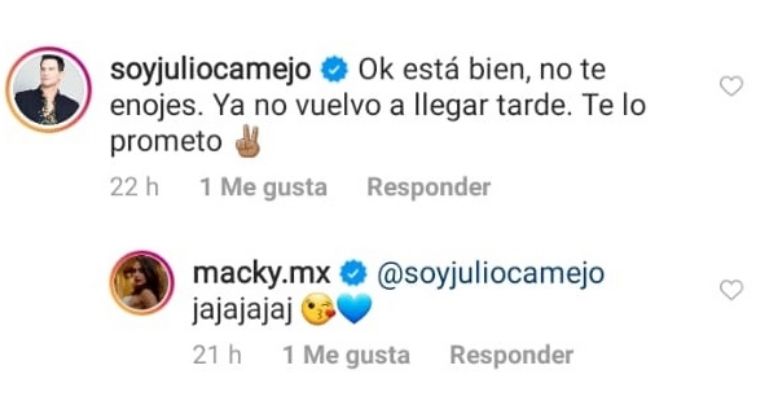Click the peace-sign hand emoji

(x=247, y=141)
